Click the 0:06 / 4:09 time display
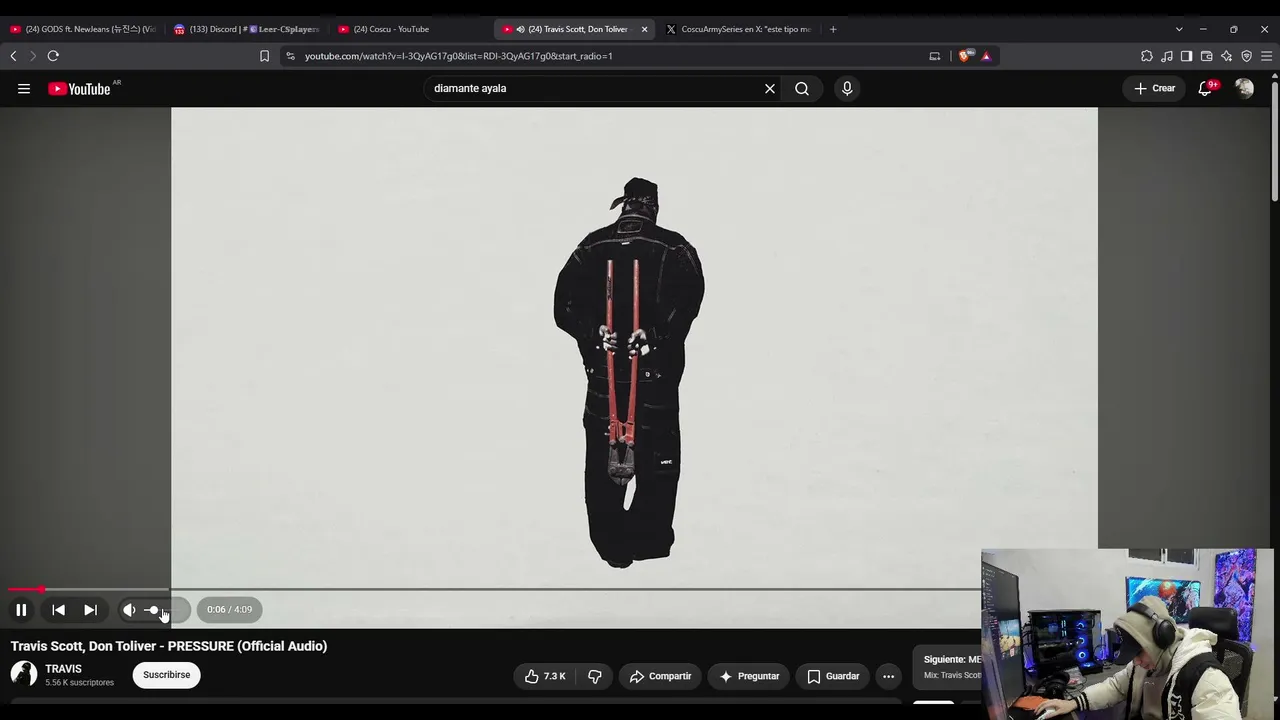The height and width of the screenshot is (720, 1280). click(229, 610)
